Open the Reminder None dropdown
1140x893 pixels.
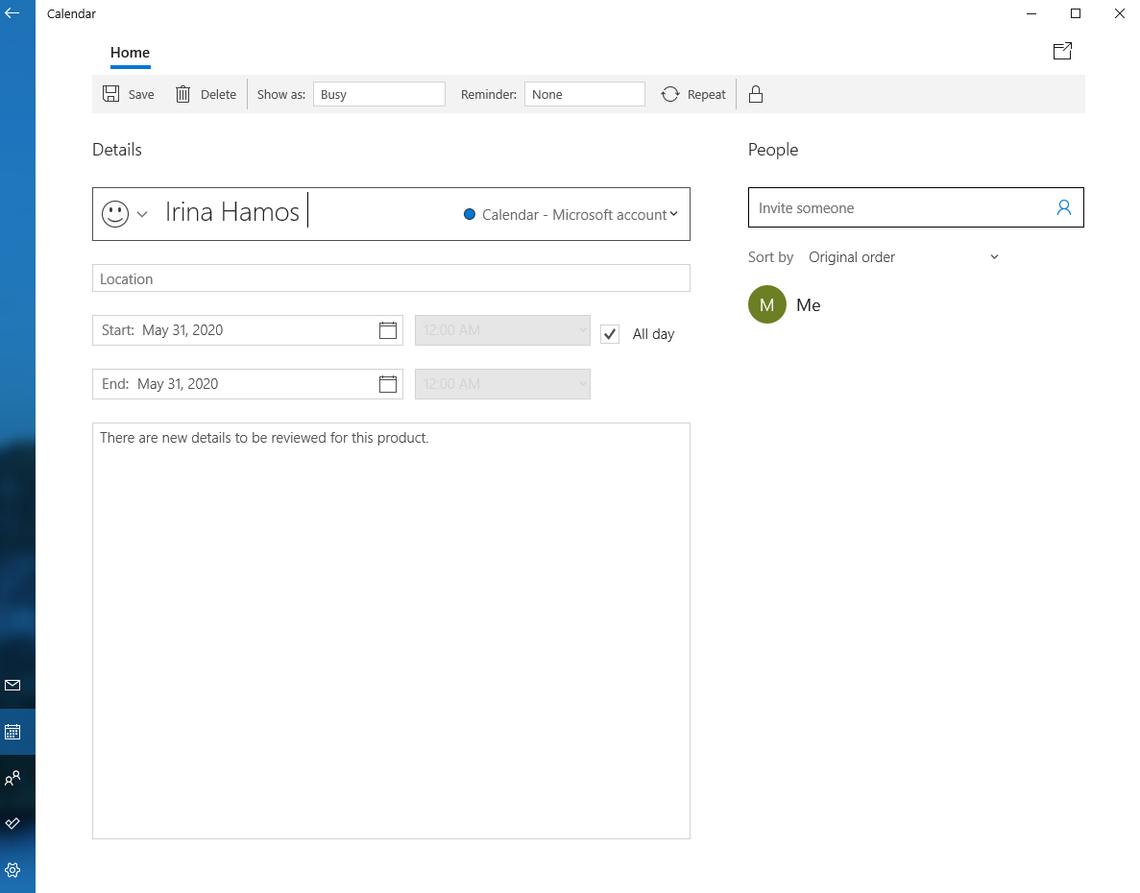[x=585, y=94]
